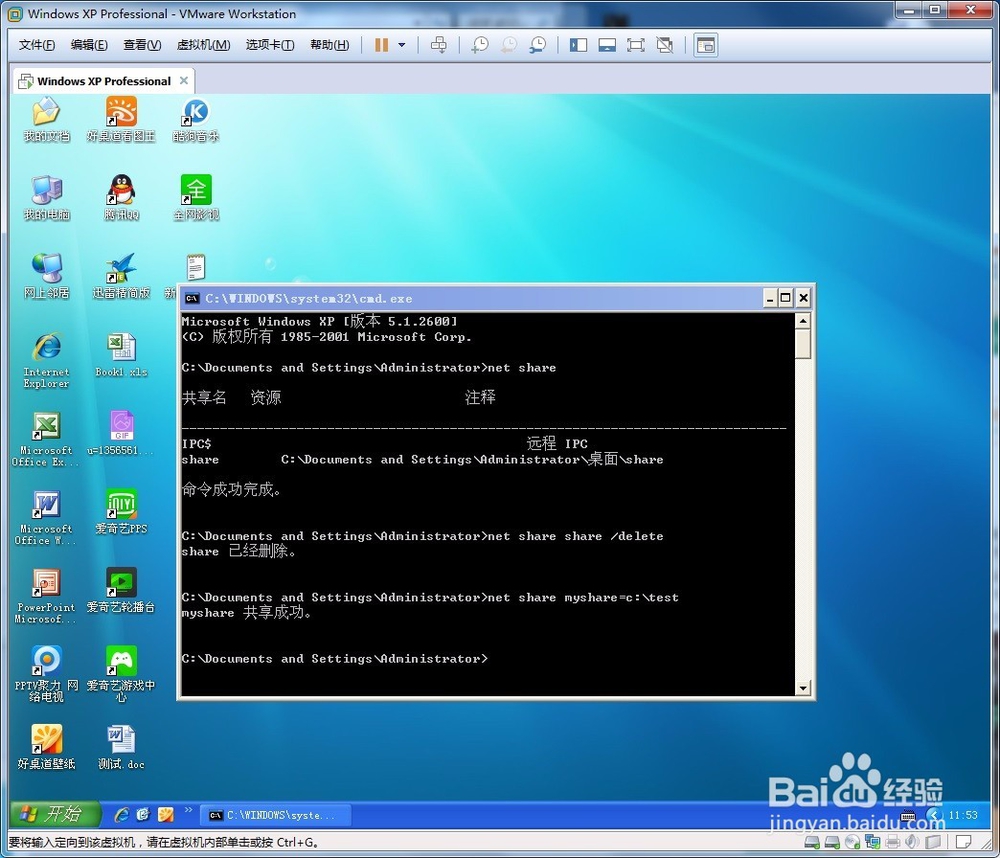Viewport: 1000px width, 858px height.
Task: Open the 查看(V) menu
Action: 142,45
